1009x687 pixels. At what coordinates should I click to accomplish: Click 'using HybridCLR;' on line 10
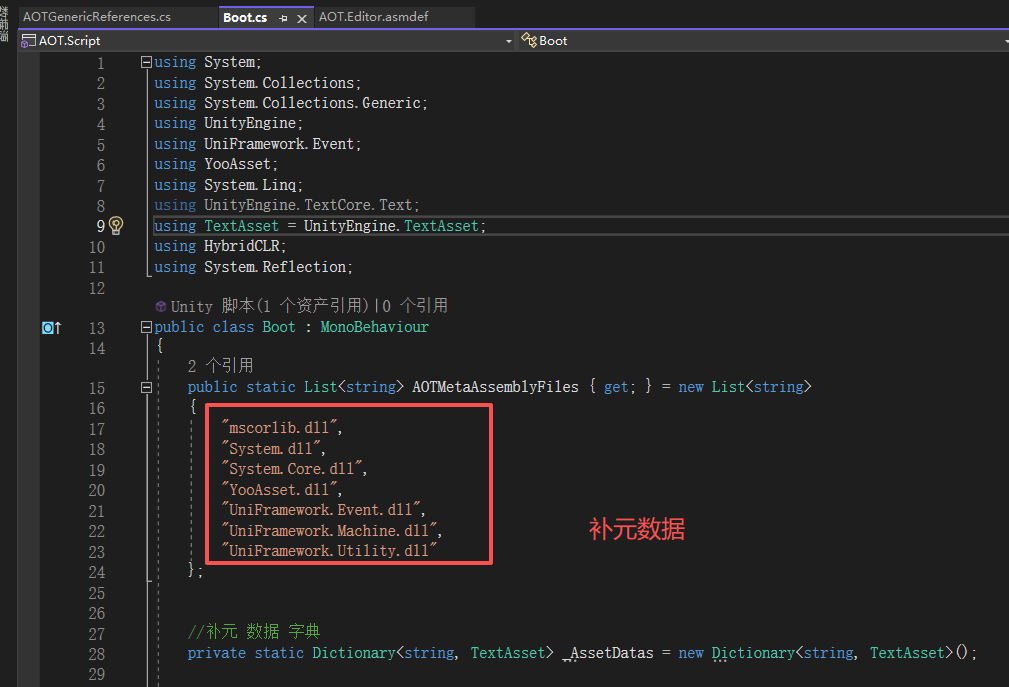pyautogui.click(x=220, y=246)
